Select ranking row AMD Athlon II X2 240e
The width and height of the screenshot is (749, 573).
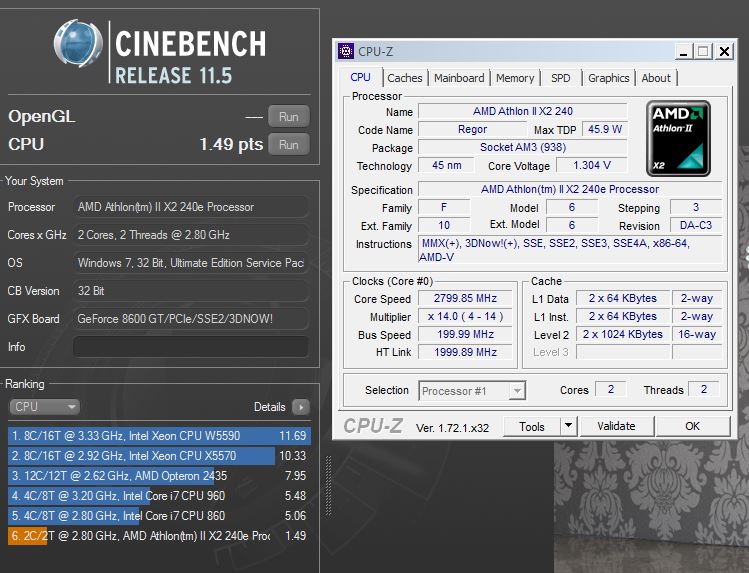[160, 536]
